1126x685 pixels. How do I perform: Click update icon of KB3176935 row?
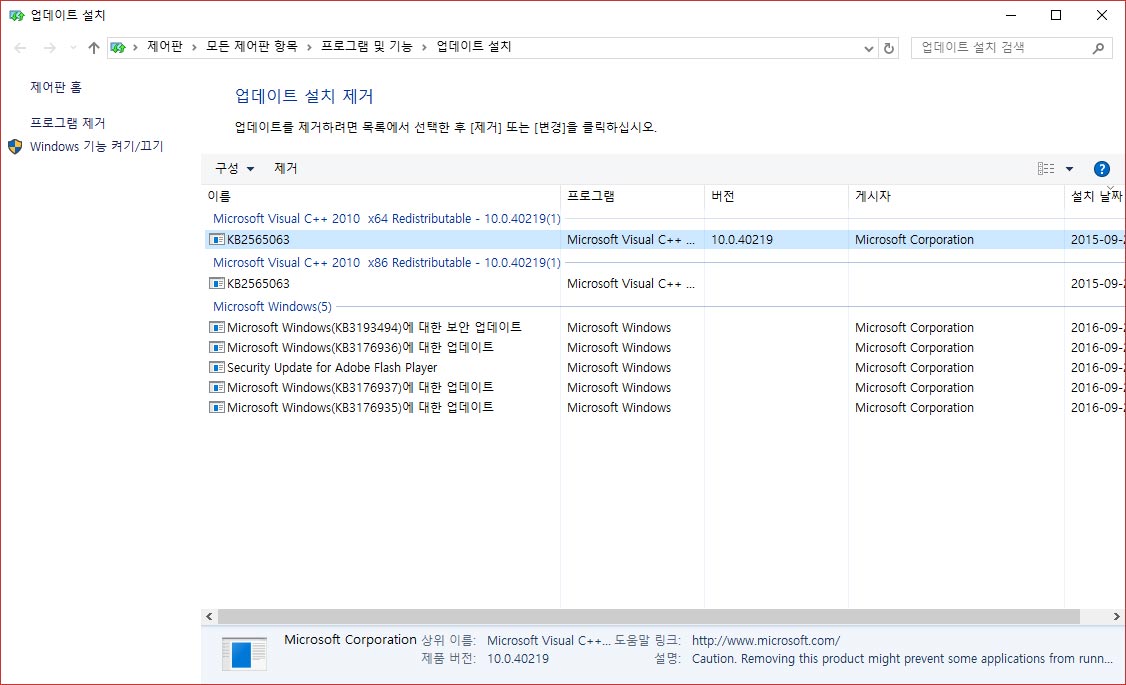click(x=216, y=408)
